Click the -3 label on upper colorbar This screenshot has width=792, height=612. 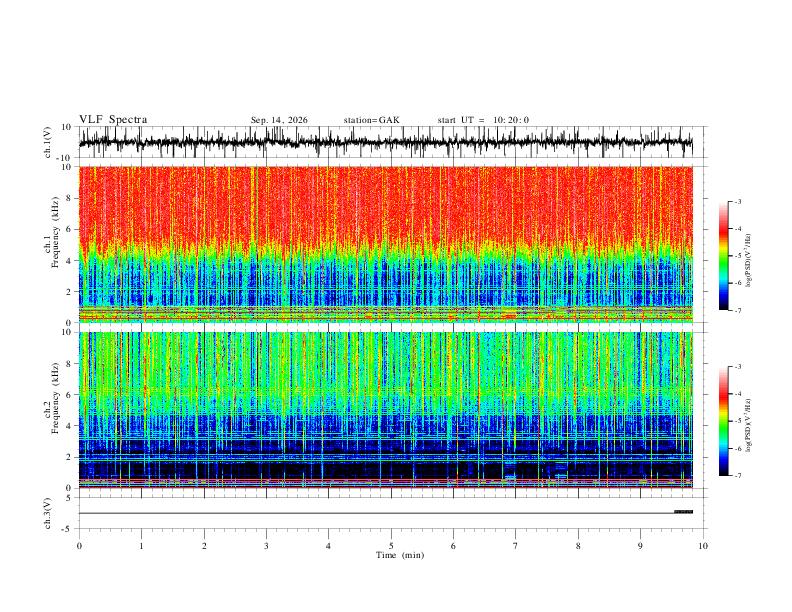(x=737, y=201)
